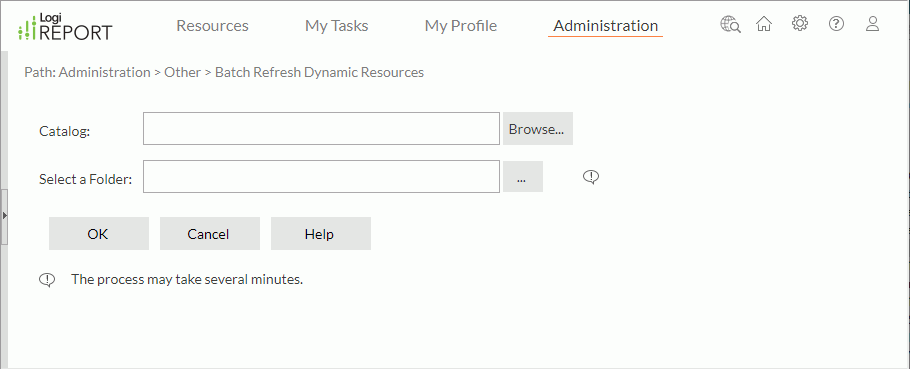The width and height of the screenshot is (910, 369).
Task: Click the Browse... button for Catalog
Action: (538, 129)
